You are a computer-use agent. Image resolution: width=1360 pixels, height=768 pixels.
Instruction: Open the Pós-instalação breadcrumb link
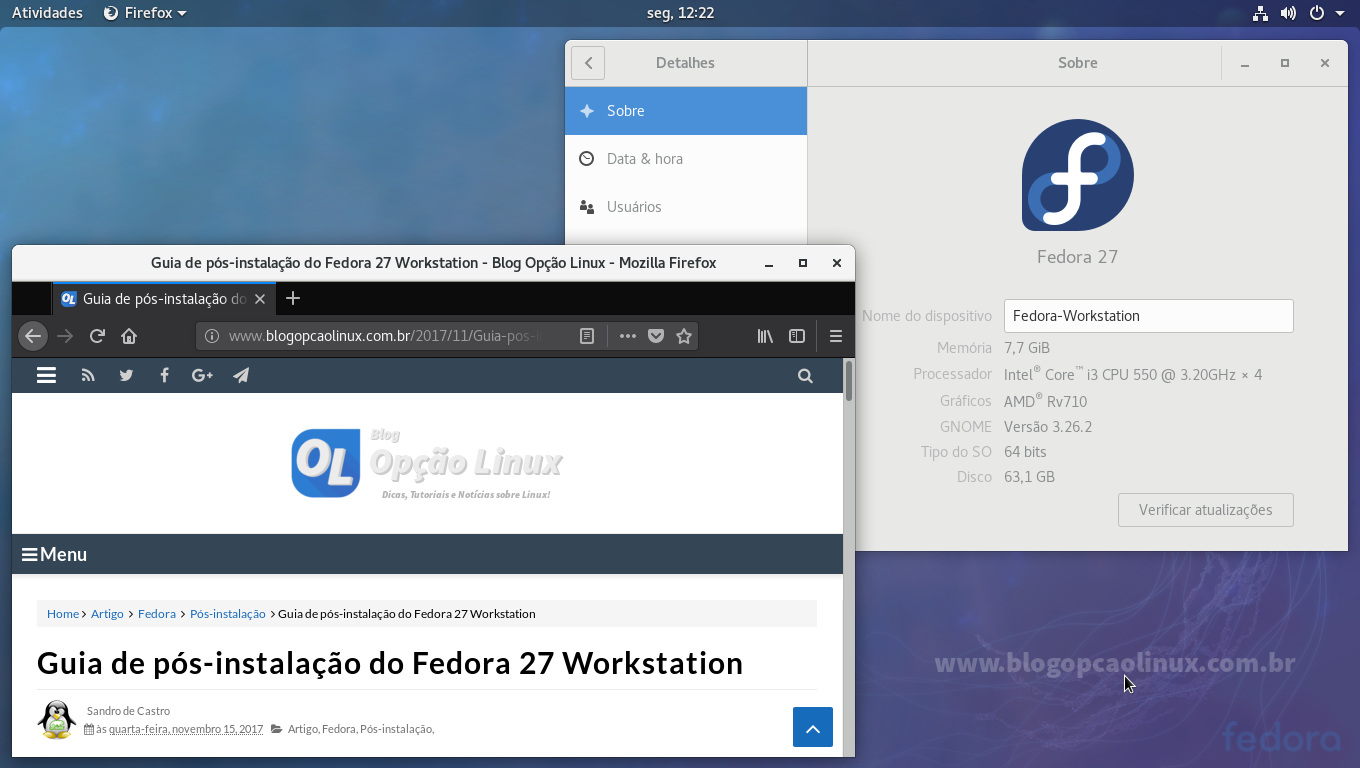pos(228,614)
